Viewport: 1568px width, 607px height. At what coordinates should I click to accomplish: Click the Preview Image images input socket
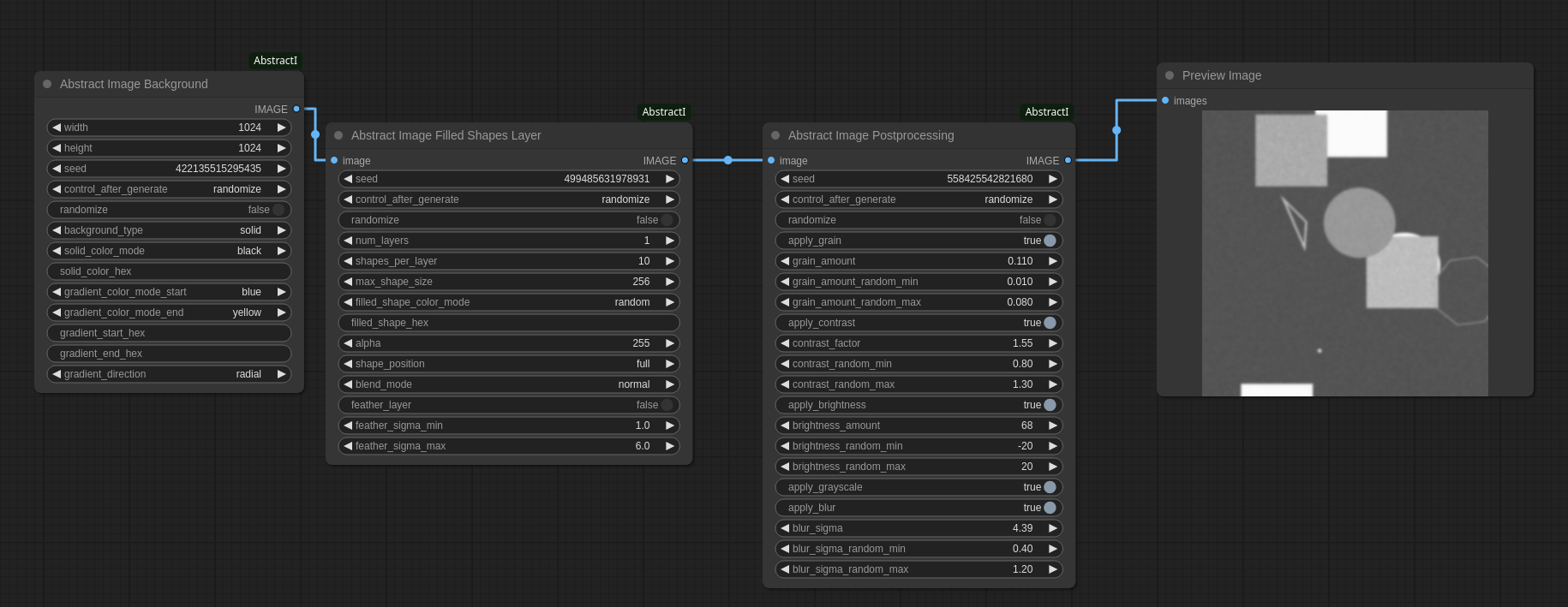click(1165, 100)
